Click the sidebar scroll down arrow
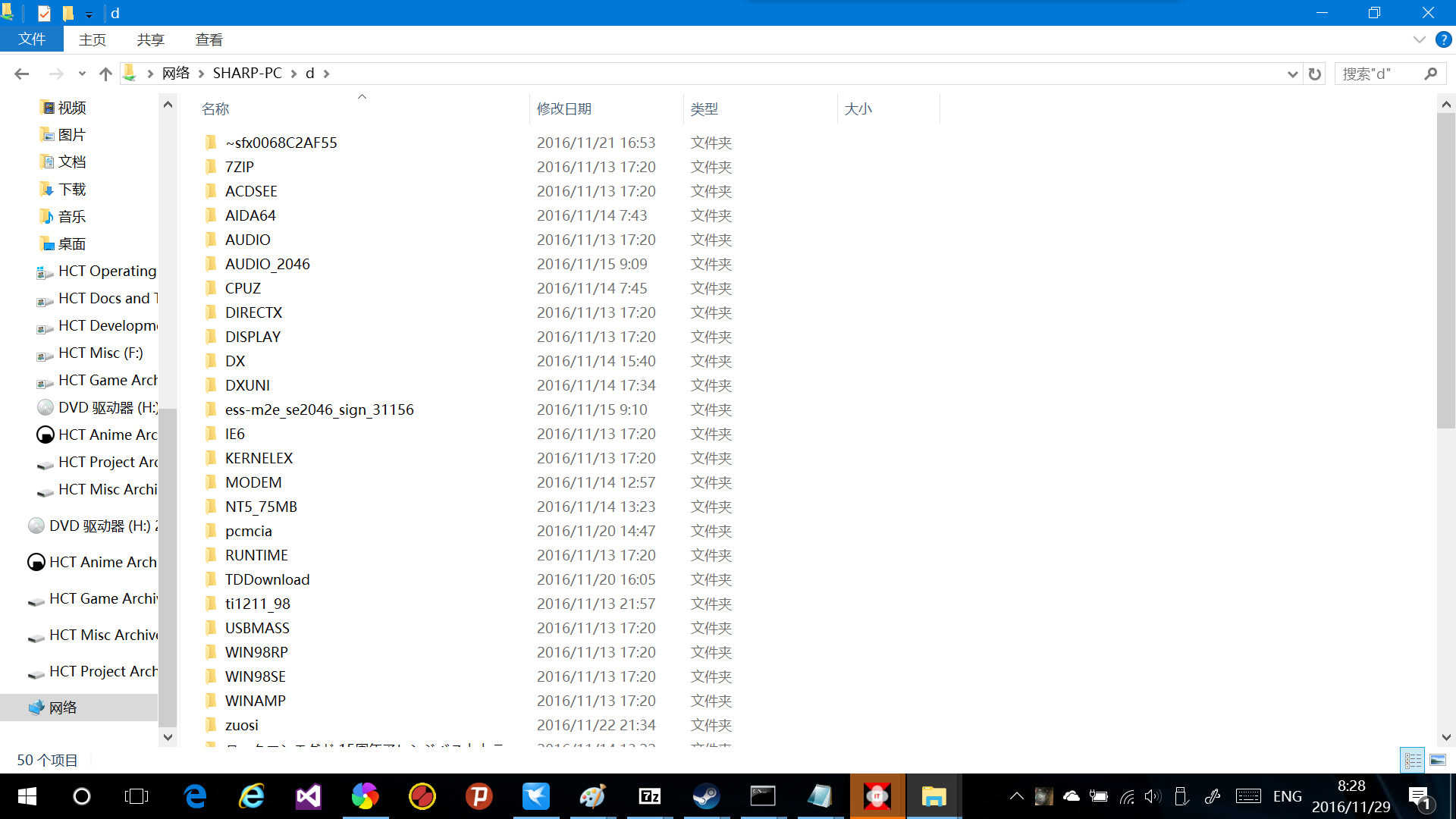1456x819 pixels. pyautogui.click(x=168, y=737)
